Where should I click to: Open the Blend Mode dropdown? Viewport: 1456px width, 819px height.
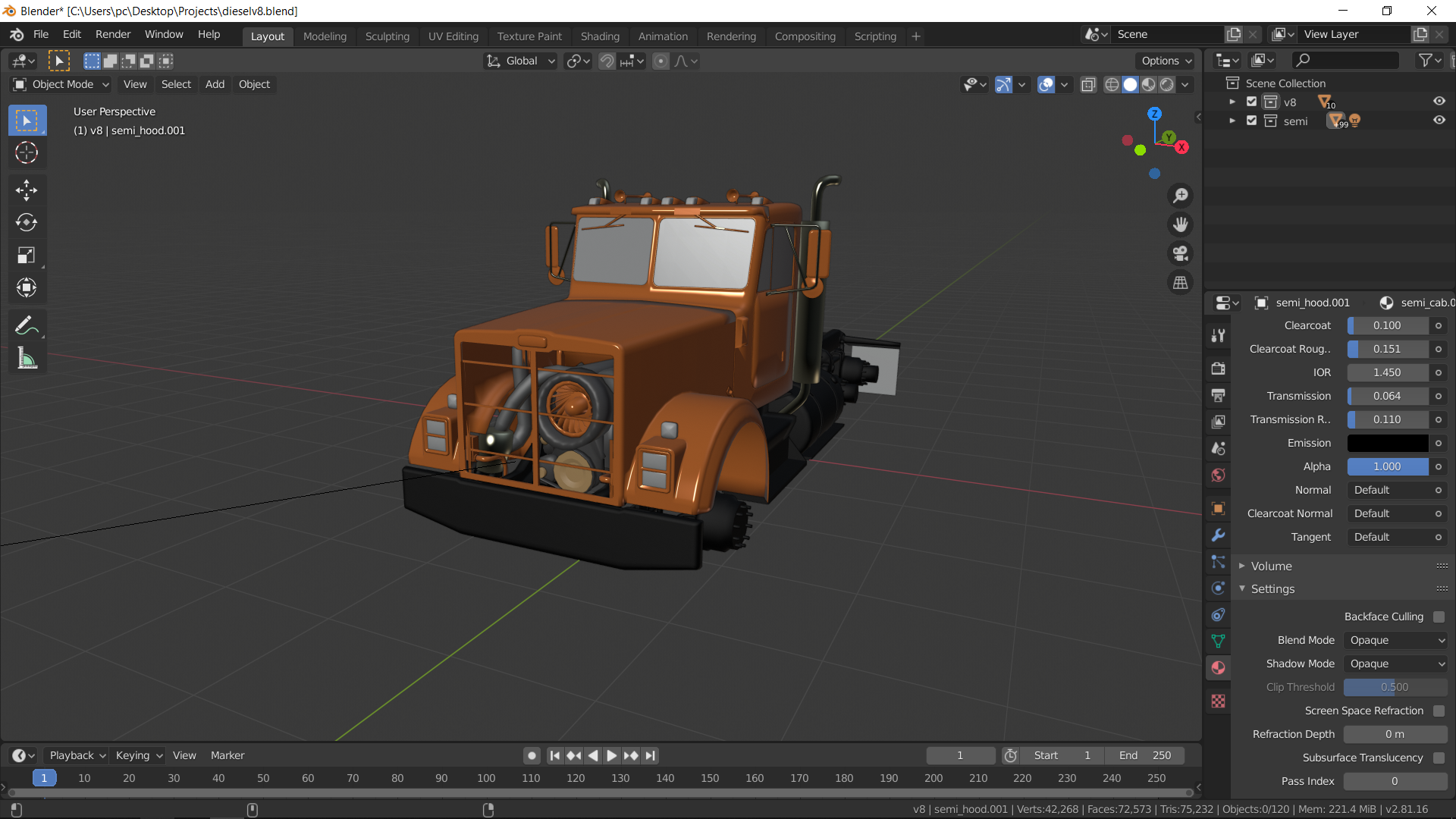click(1395, 640)
